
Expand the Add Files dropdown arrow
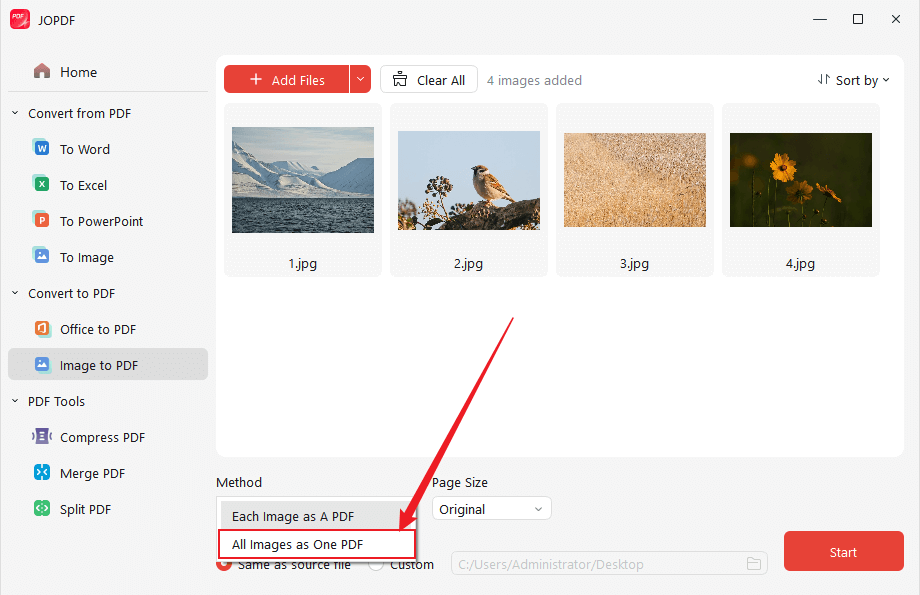click(361, 79)
